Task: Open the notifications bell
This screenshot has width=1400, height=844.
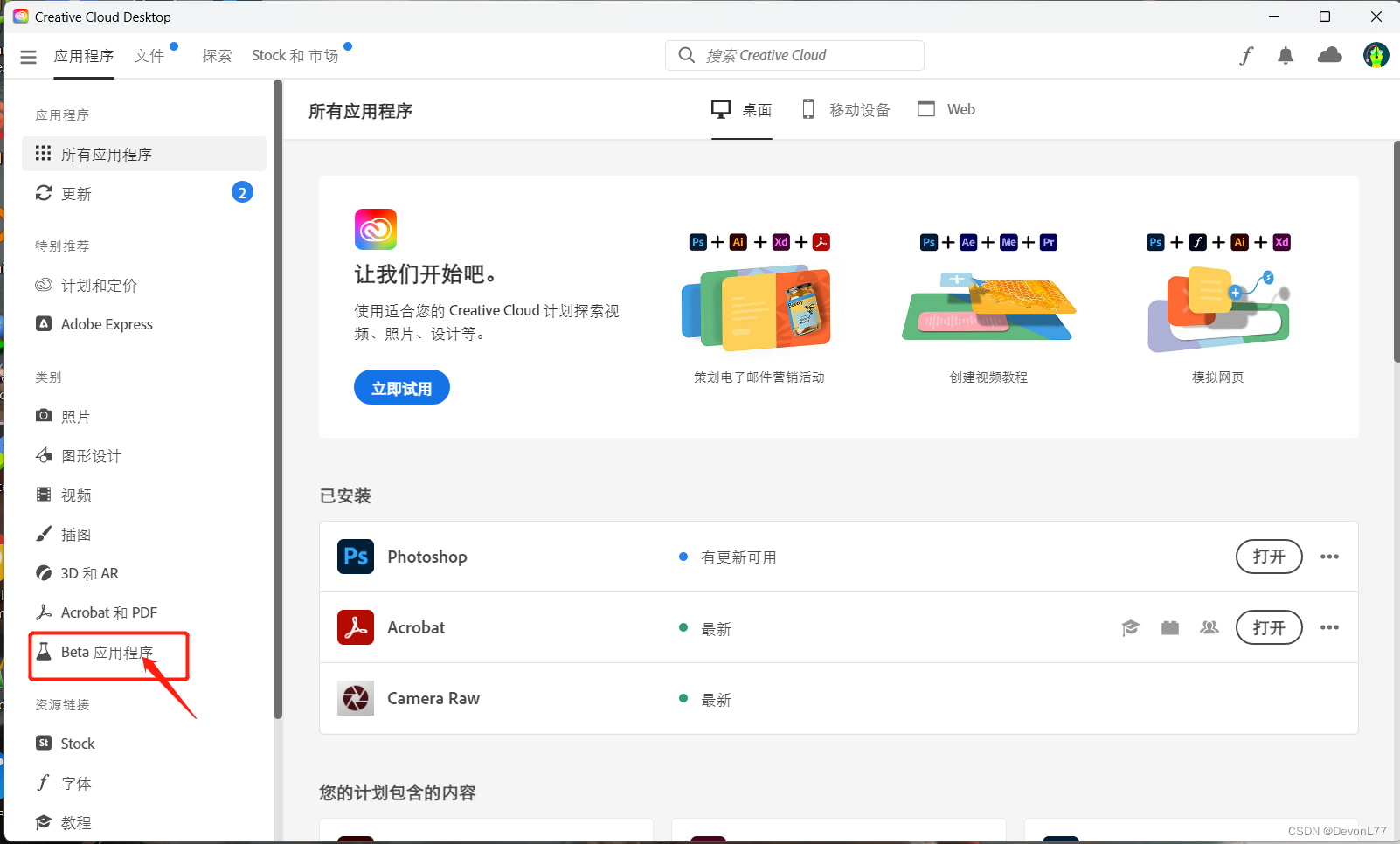Action: click(x=1286, y=56)
